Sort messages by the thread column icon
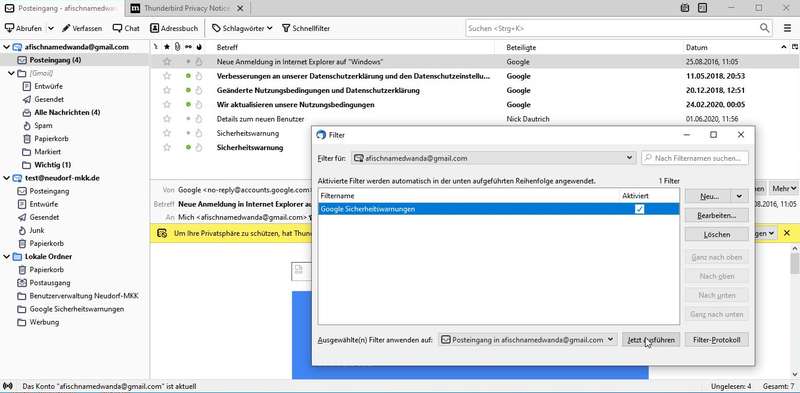 click(156, 47)
